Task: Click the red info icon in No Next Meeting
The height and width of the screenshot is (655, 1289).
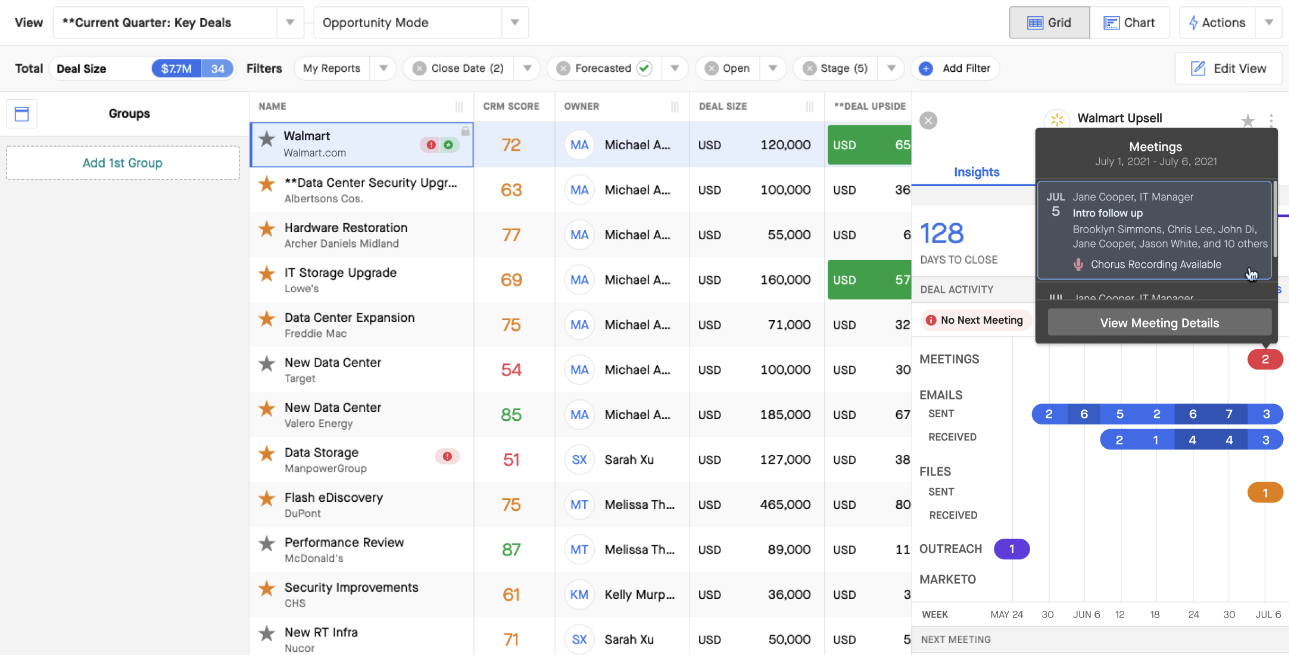Action: pos(931,321)
